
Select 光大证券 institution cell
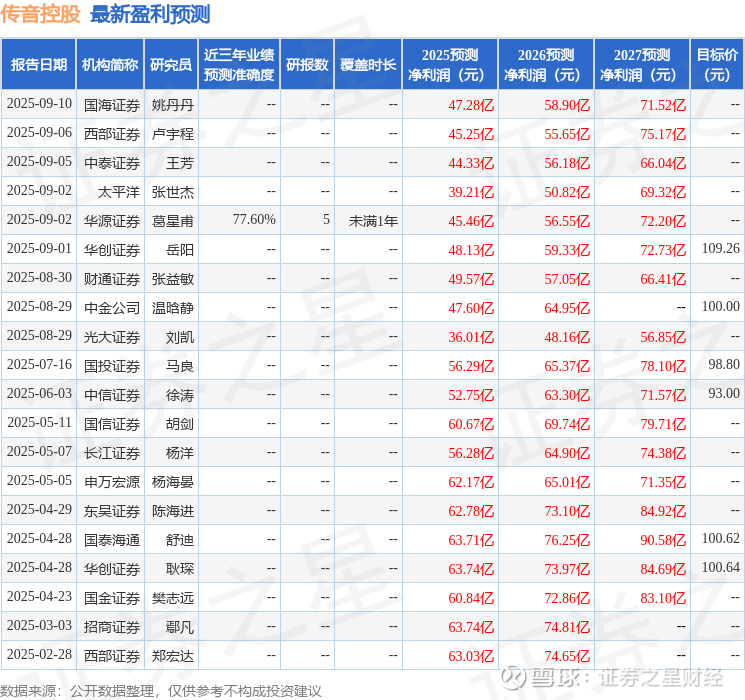click(x=112, y=337)
